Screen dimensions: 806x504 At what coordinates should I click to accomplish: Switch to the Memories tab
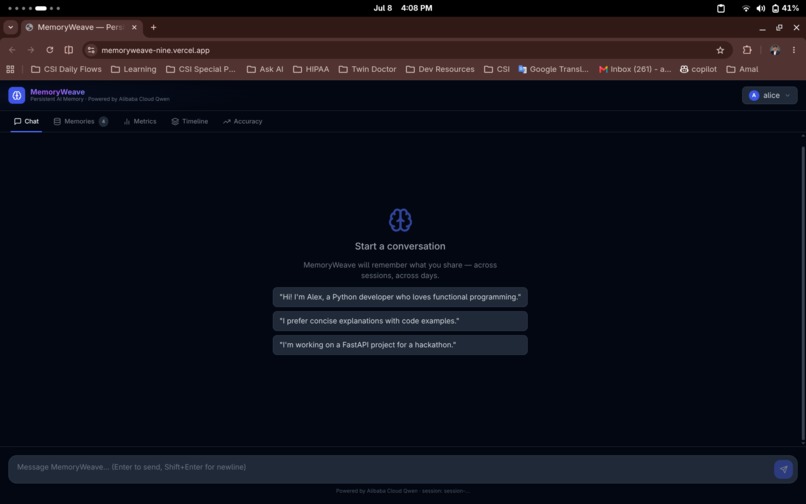click(80, 121)
